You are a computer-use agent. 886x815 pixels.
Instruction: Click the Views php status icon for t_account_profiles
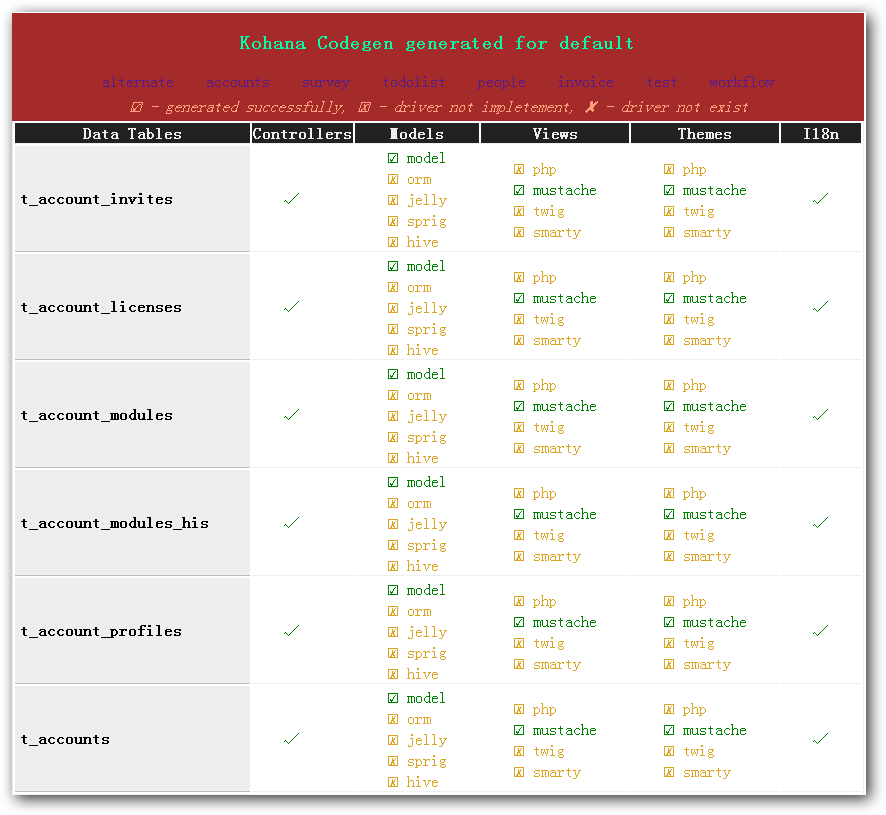click(519, 601)
